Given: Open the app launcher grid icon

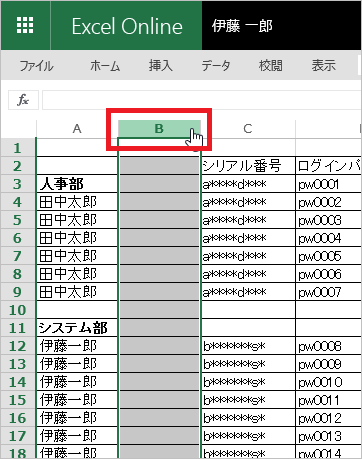Looking at the screenshot, I should tap(25, 25).
